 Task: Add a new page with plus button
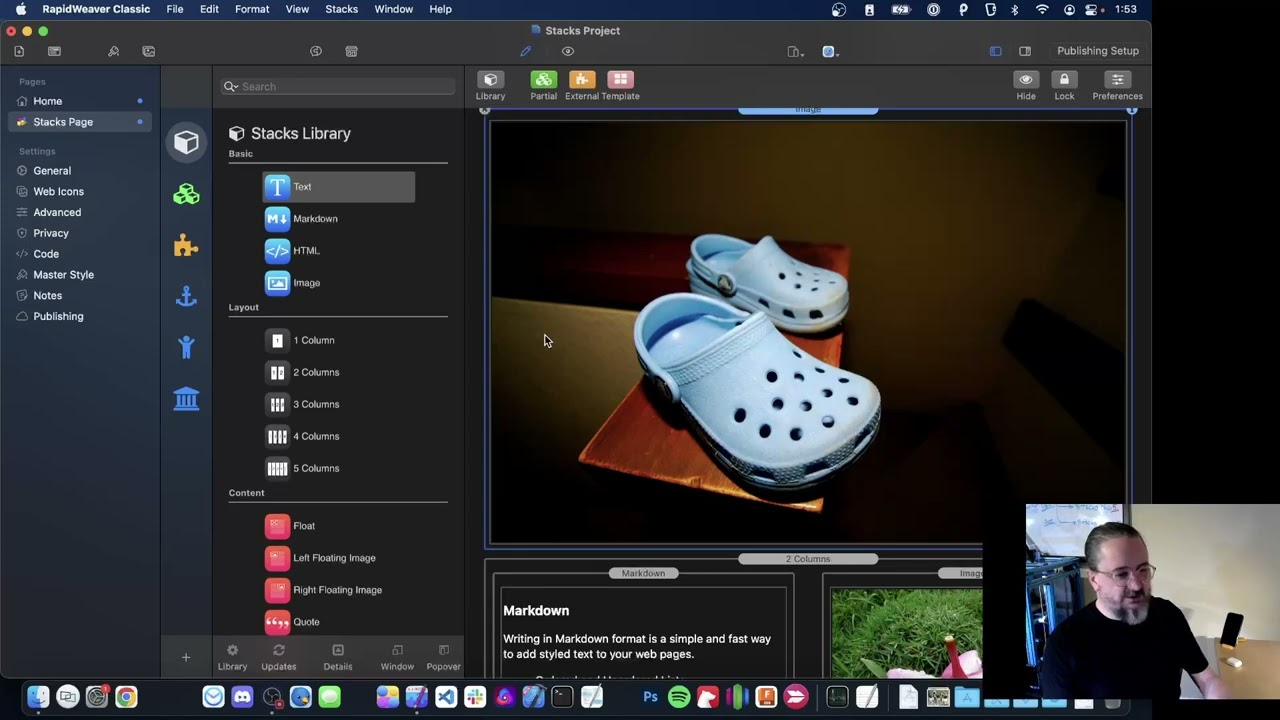(x=185, y=657)
